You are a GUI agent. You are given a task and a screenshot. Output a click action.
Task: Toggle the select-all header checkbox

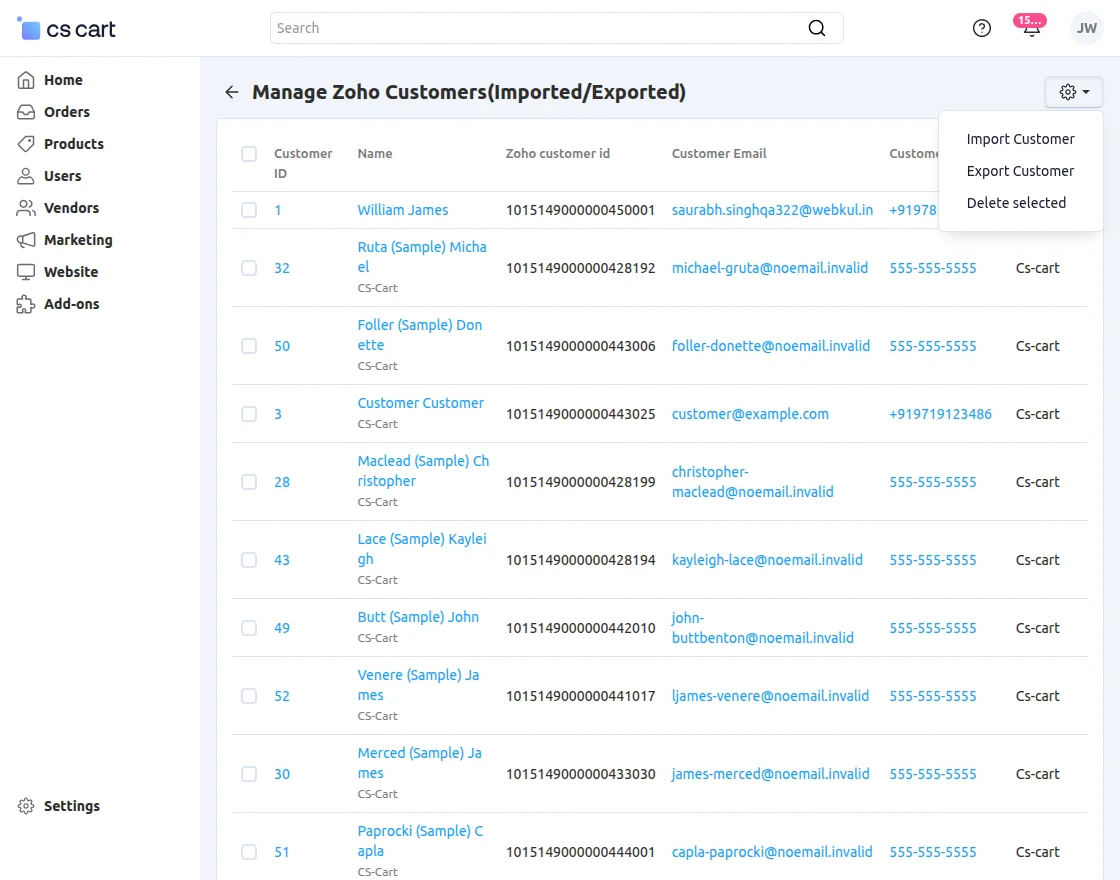[249, 154]
